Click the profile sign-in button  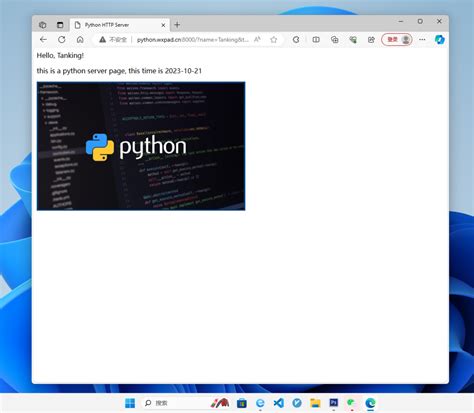tap(397, 40)
